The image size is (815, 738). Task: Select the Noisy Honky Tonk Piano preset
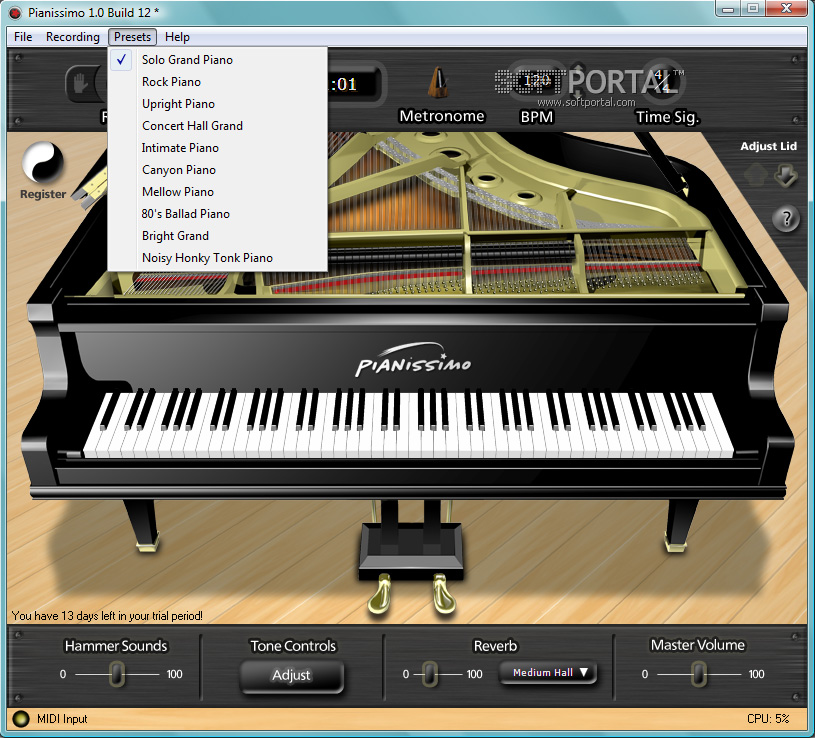click(x=217, y=258)
